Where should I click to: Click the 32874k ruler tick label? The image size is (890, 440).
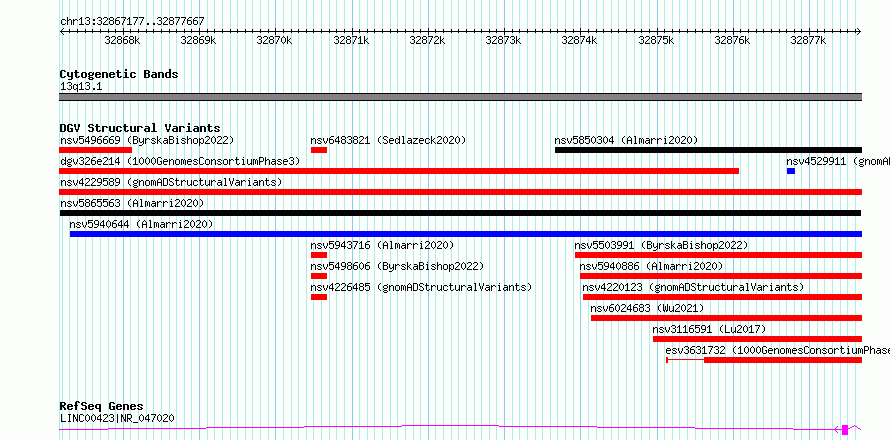pyautogui.click(x=580, y=40)
